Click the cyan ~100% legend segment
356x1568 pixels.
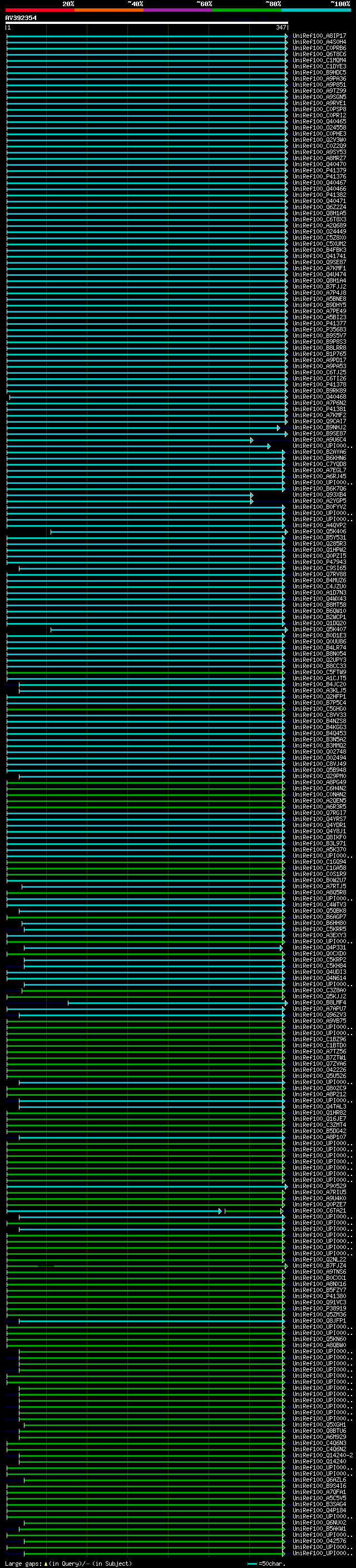[x=316, y=10]
